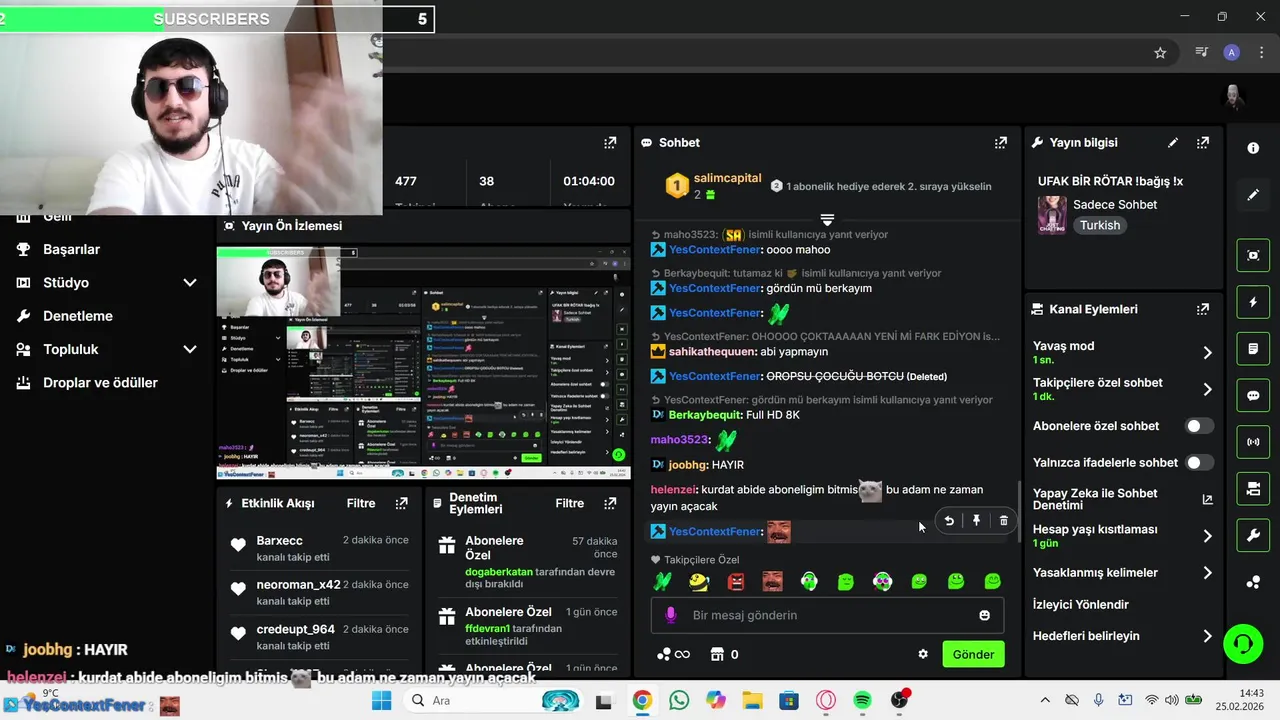
Task: Open the info icon in right sidebar
Action: coord(1253,148)
